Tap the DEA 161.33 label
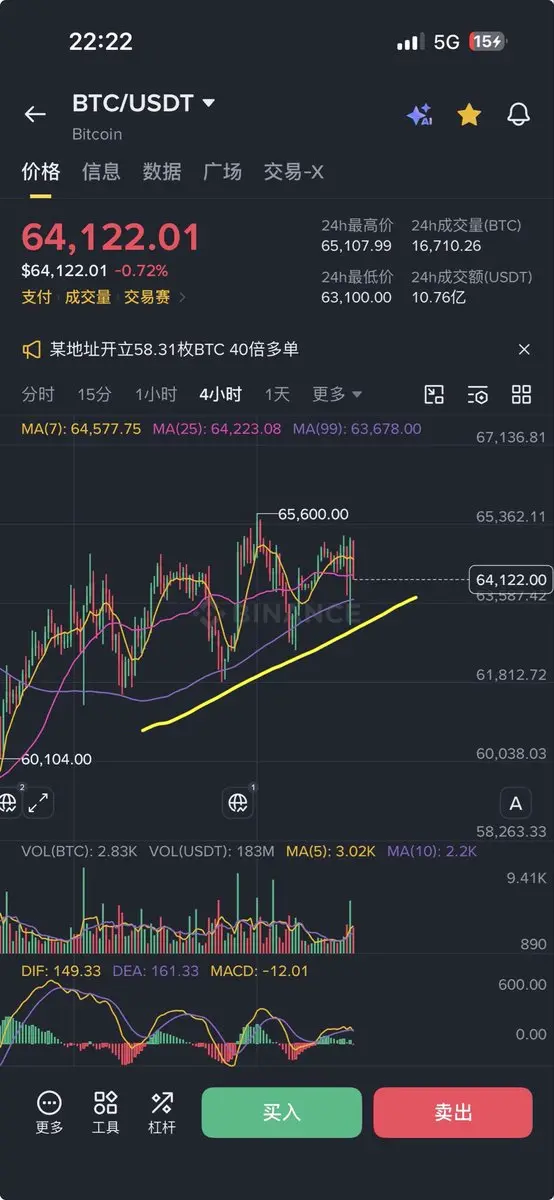 coord(155,971)
